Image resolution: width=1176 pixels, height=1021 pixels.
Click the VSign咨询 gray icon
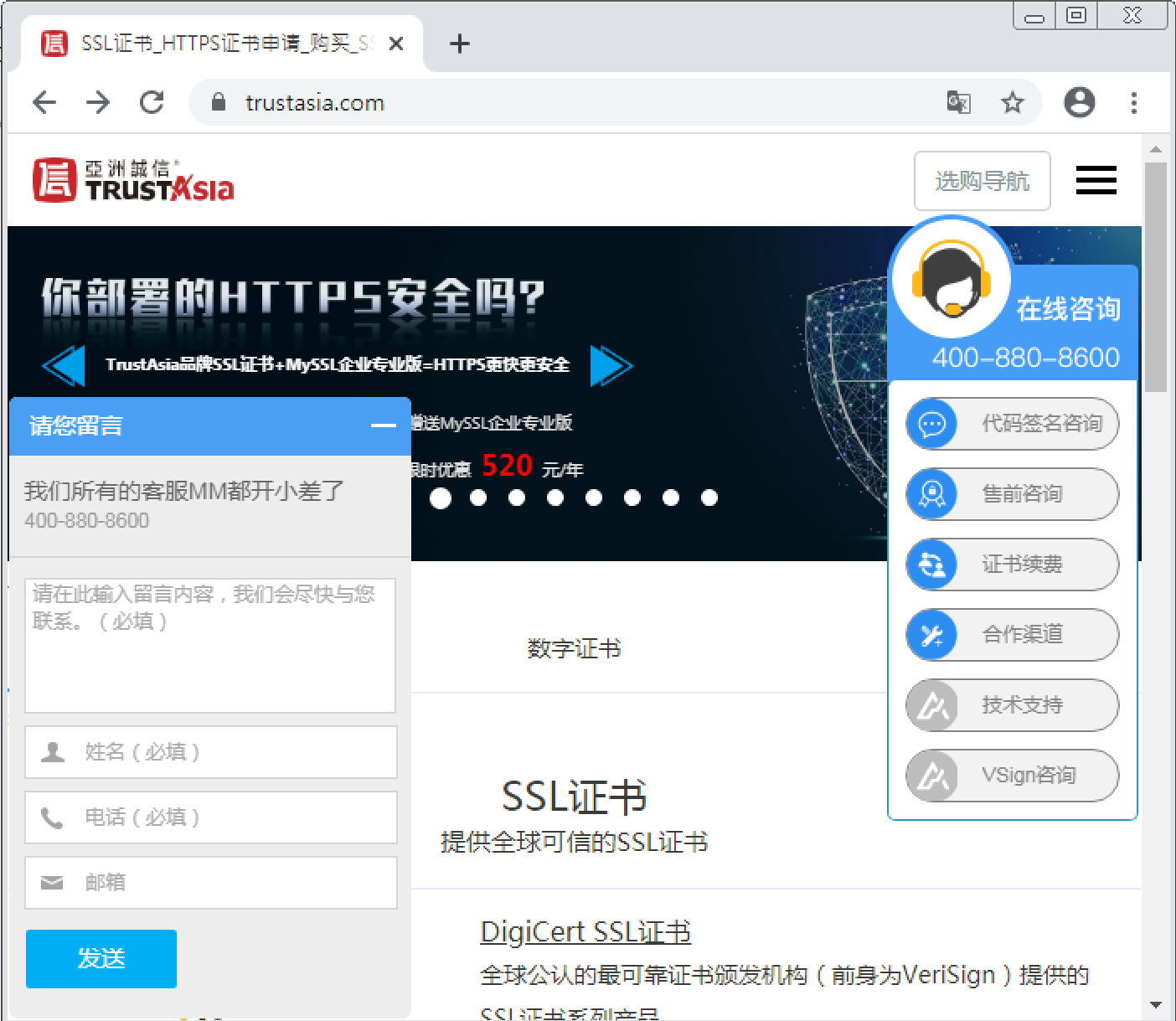coord(931,776)
